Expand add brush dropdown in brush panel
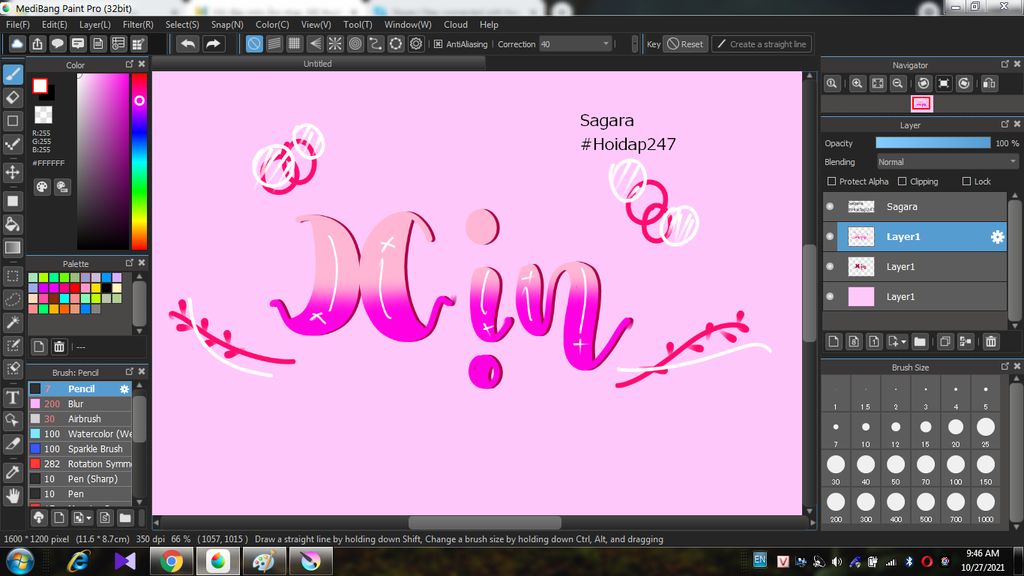 coord(89,518)
